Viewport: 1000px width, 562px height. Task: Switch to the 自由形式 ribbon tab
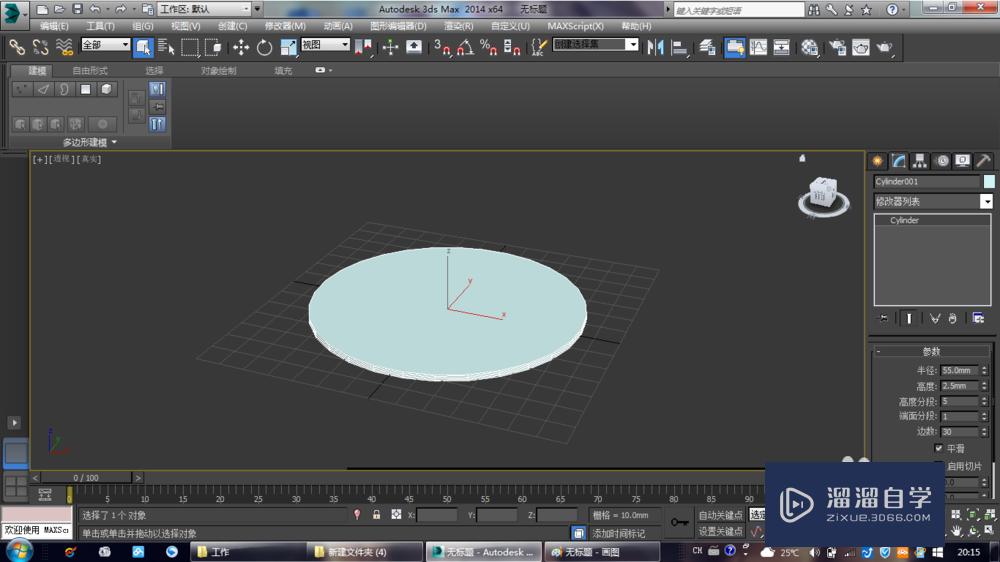click(x=90, y=71)
